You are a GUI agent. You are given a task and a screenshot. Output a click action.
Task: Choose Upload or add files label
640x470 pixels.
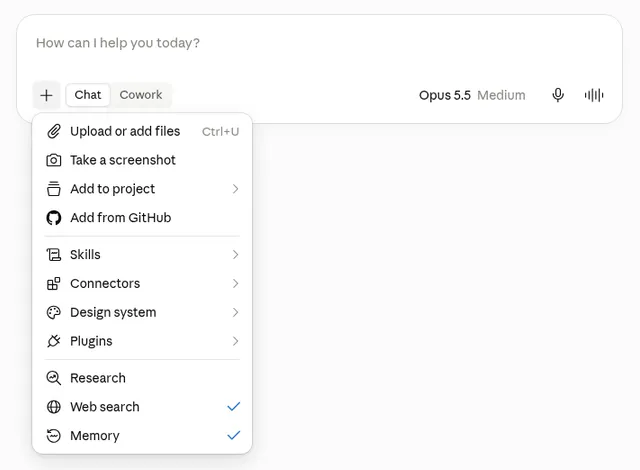point(125,131)
